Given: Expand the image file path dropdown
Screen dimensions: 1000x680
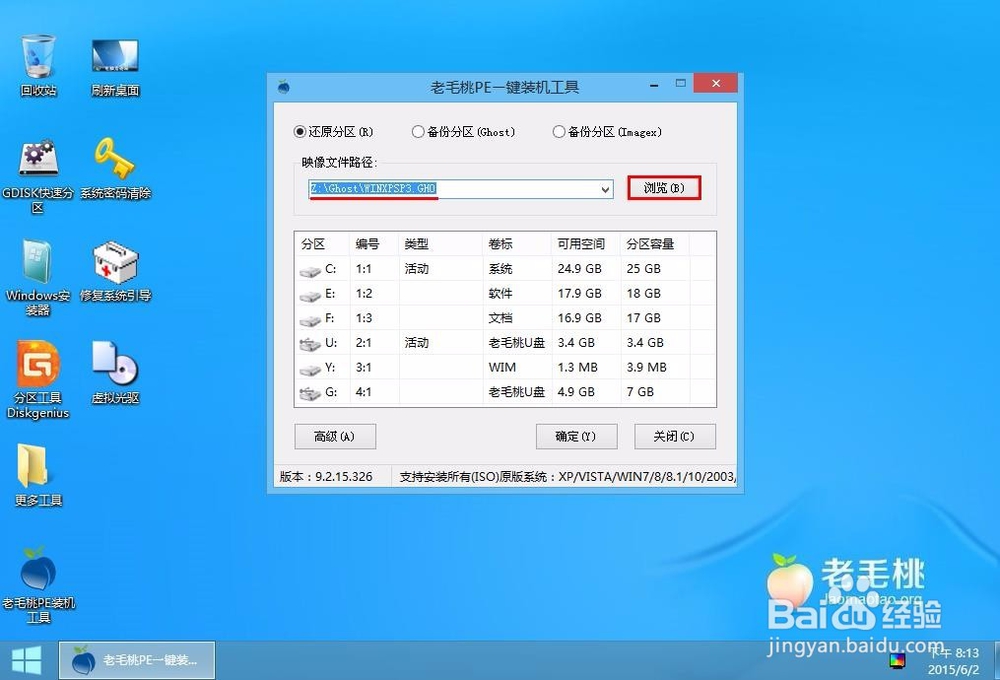Looking at the screenshot, I should [604, 189].
